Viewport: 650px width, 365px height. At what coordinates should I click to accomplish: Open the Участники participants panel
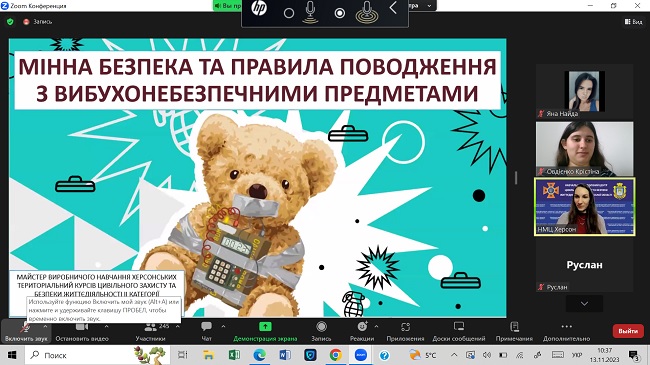click(x=150, y=331)
